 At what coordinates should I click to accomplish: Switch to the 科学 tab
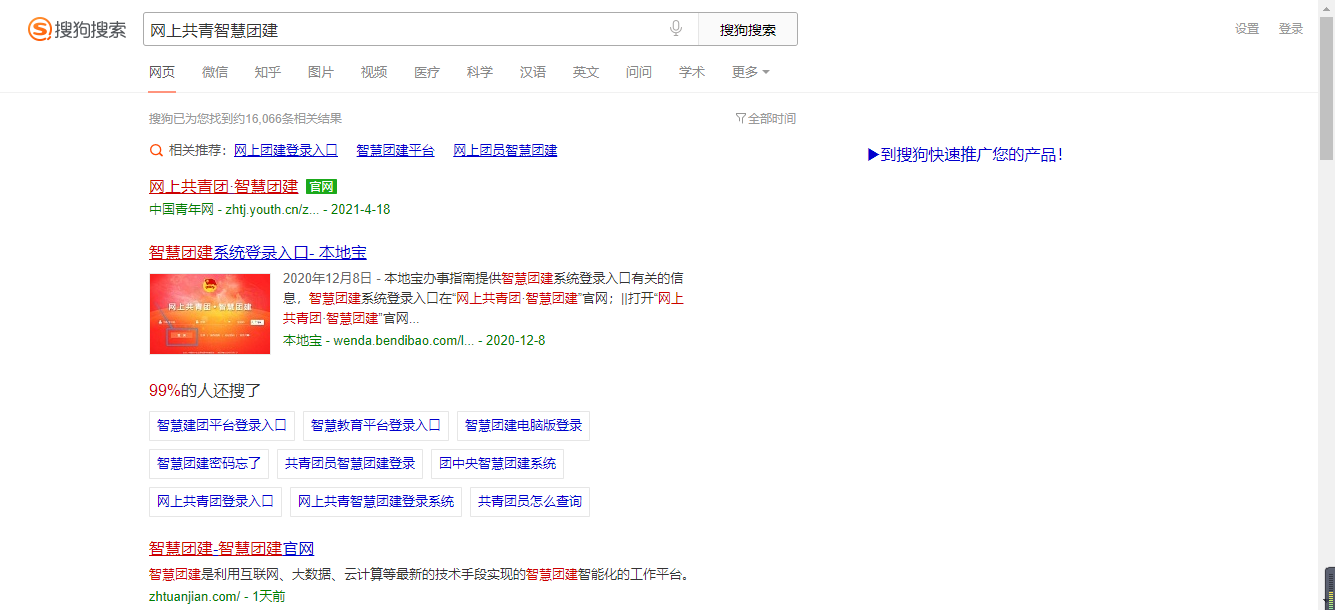(x=480, y=72)
